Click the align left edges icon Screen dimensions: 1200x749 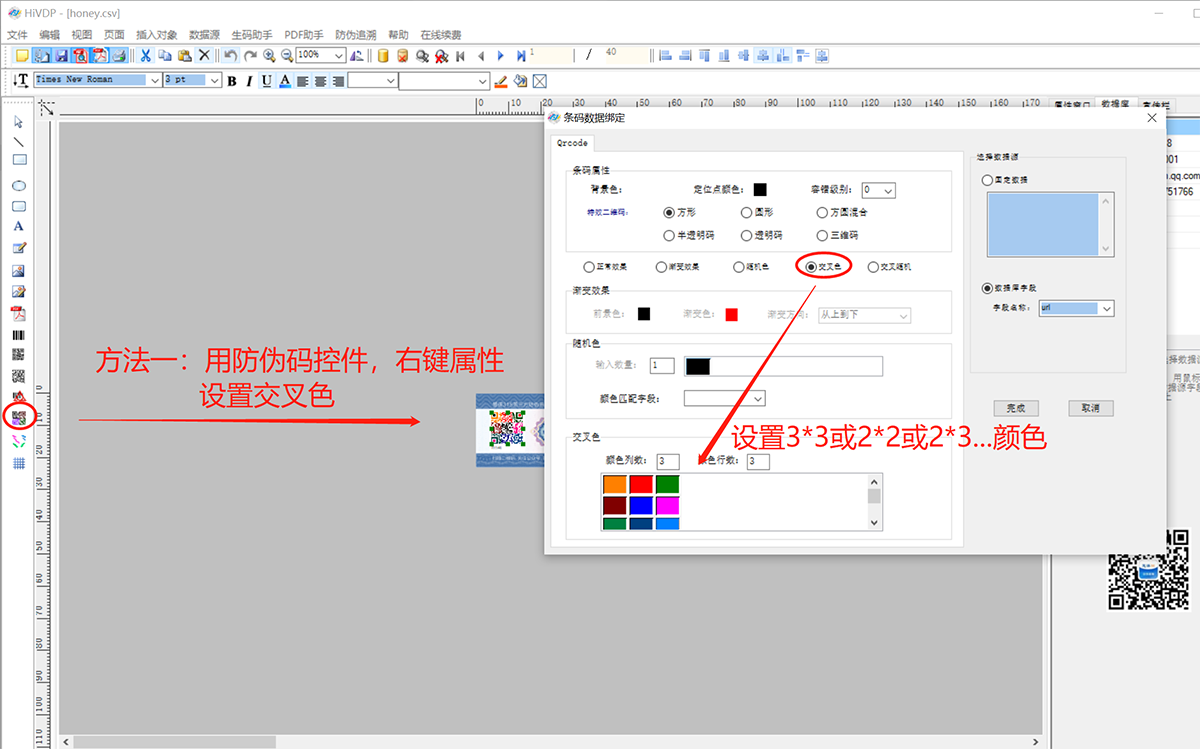666,56
